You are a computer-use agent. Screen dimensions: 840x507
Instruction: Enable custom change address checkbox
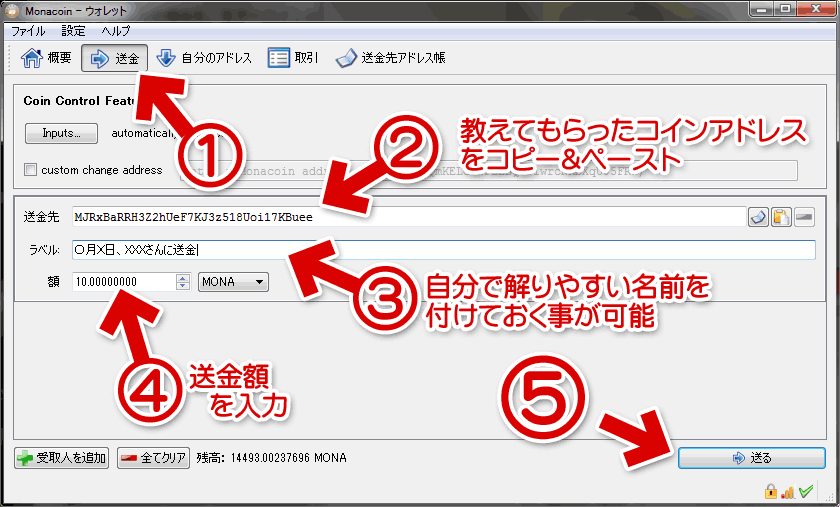pyautogui.click(x=31, y=170)
